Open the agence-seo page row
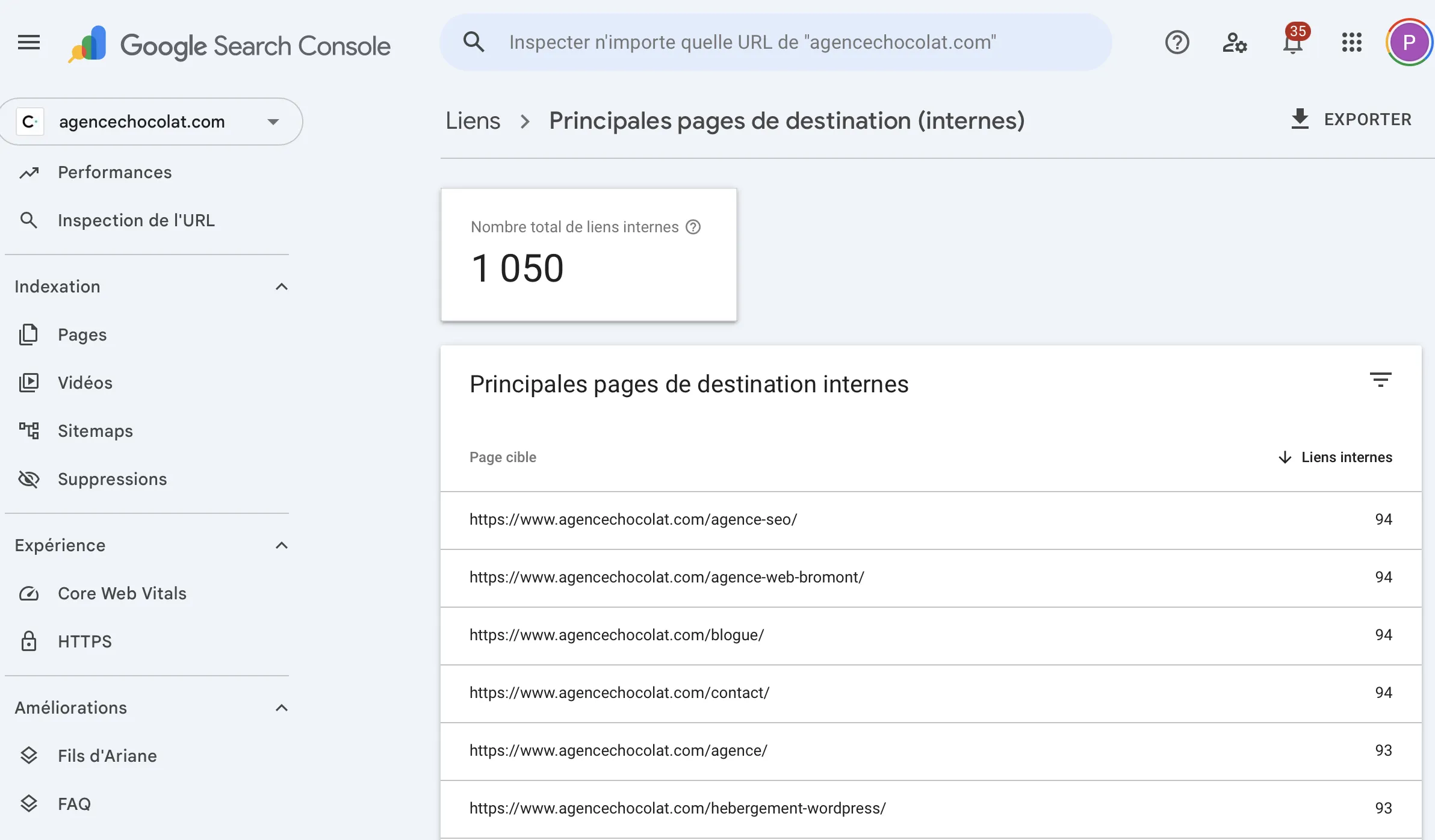The image size is (1435, 840). pos(931,520)
